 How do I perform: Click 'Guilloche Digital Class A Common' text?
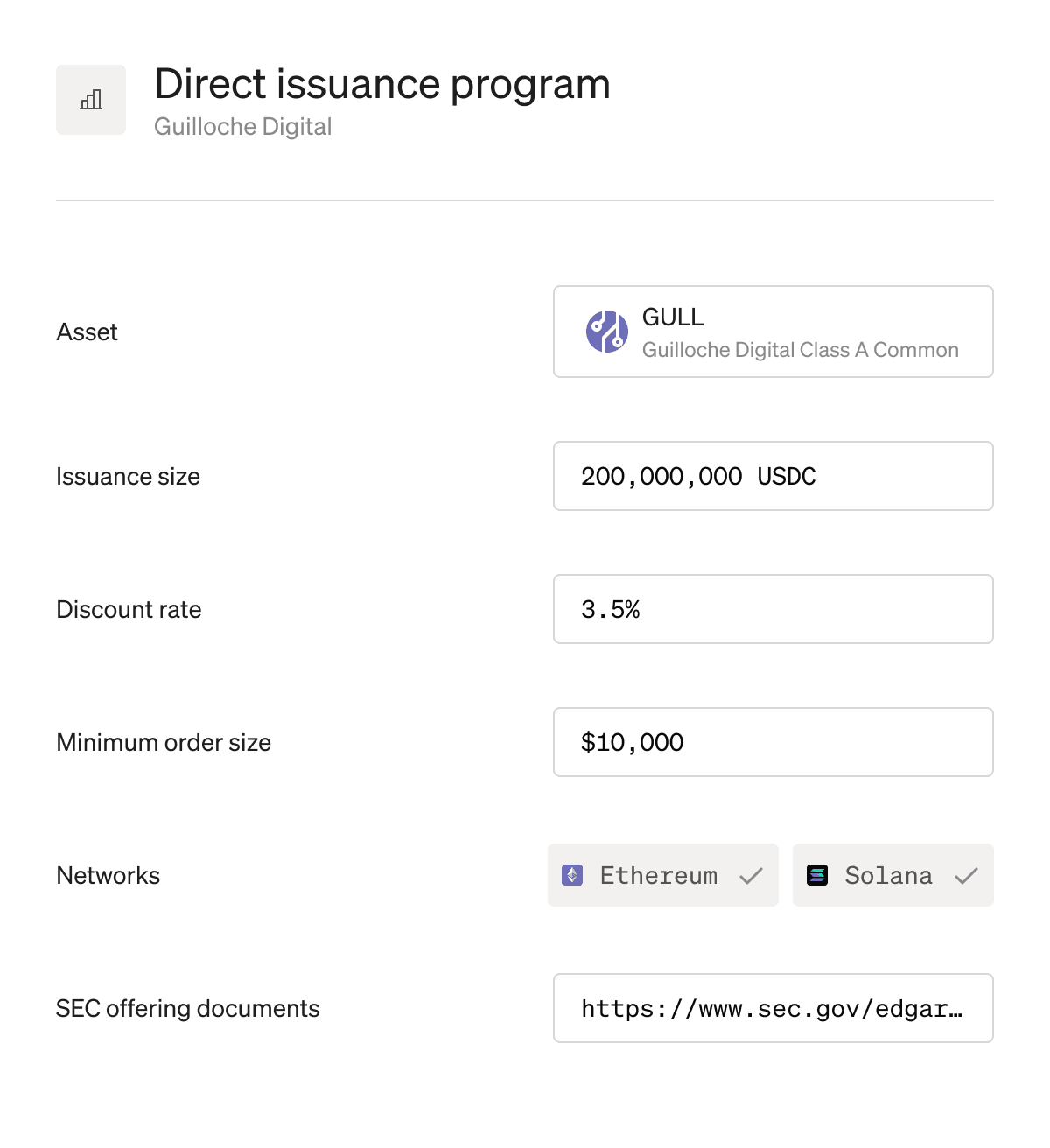801,350
